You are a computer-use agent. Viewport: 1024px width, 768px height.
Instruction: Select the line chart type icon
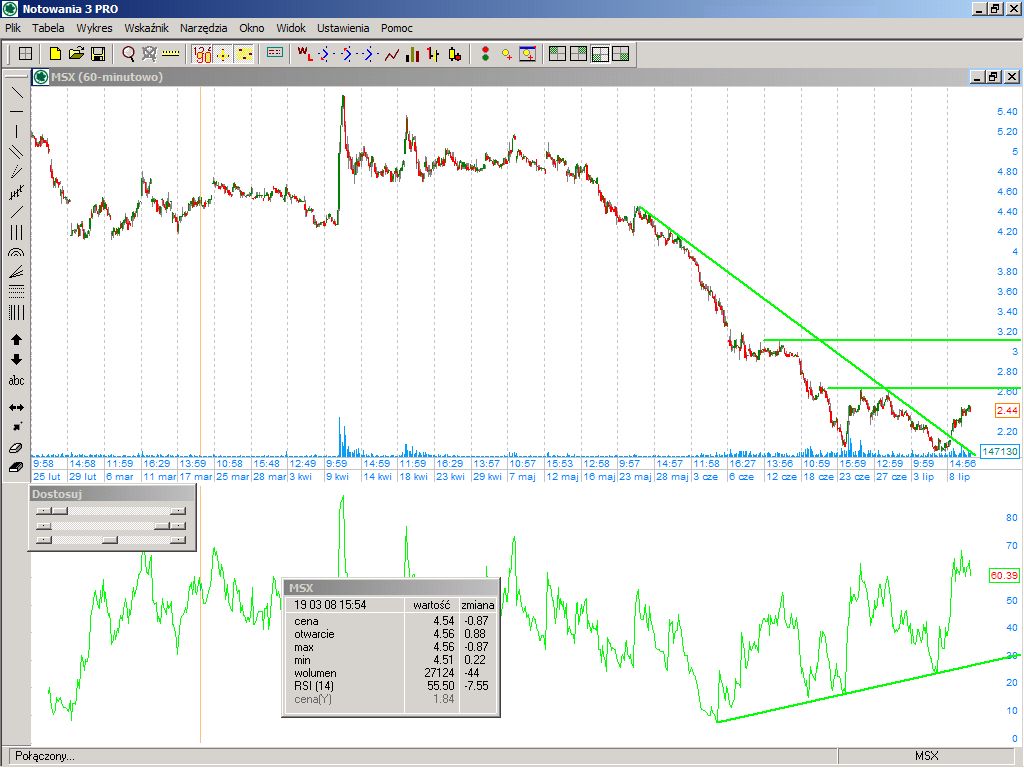pyautogui.click(x=391, y=54)
